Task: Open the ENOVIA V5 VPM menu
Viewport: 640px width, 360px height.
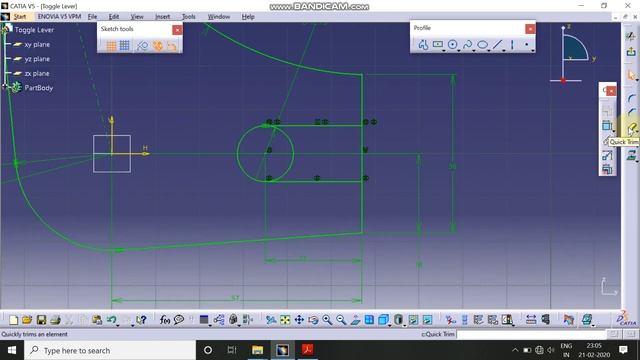Action: coord(59,17)
